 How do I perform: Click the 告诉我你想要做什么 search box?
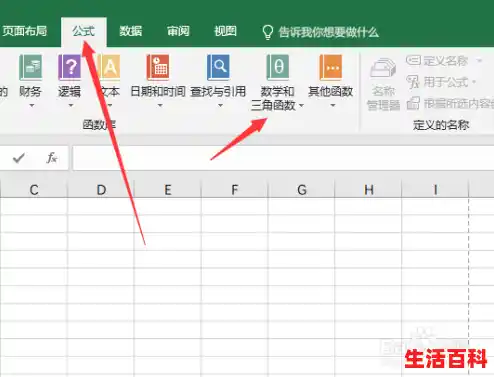[329, 32]
